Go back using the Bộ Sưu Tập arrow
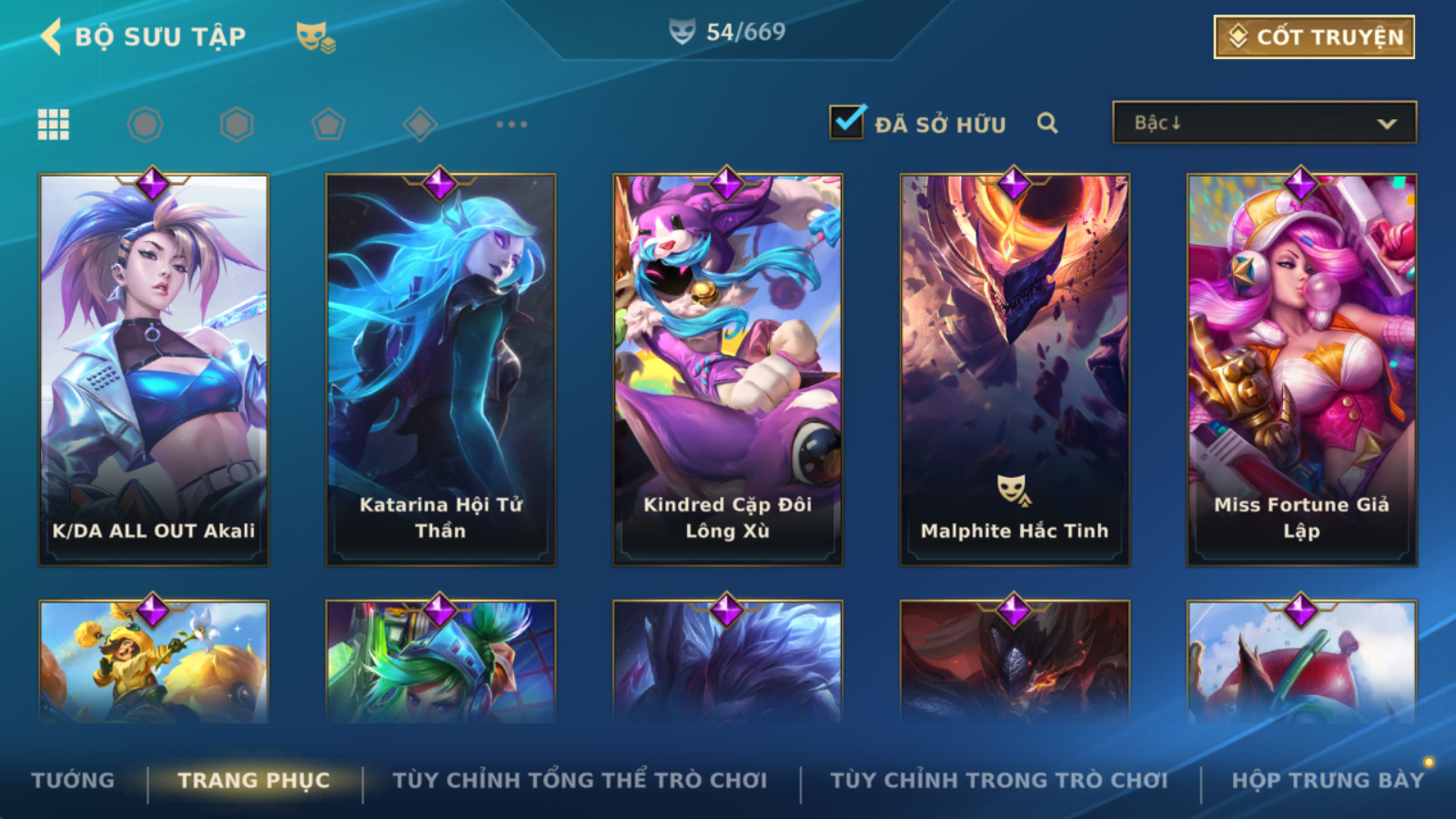This screenshot has height=819, width=1456. point(52,36)
